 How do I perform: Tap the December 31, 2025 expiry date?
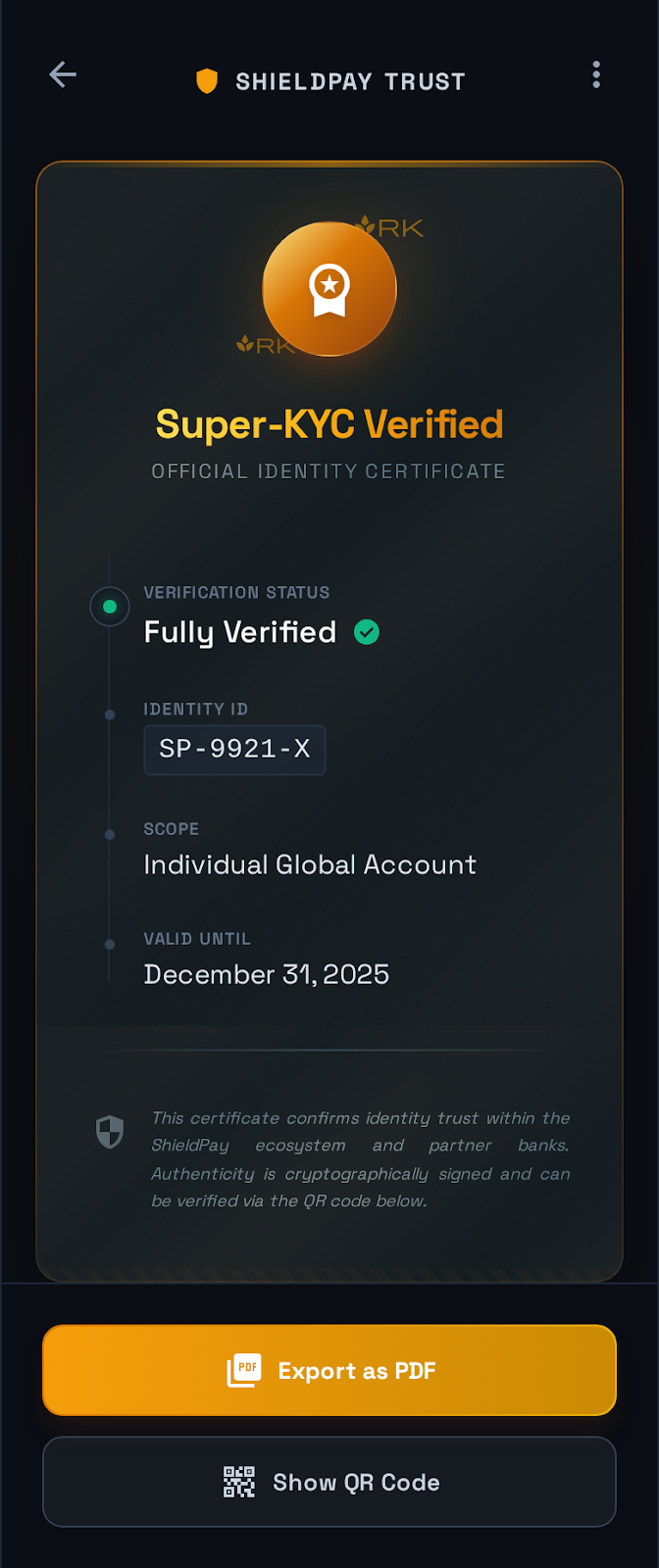point(267,974)
